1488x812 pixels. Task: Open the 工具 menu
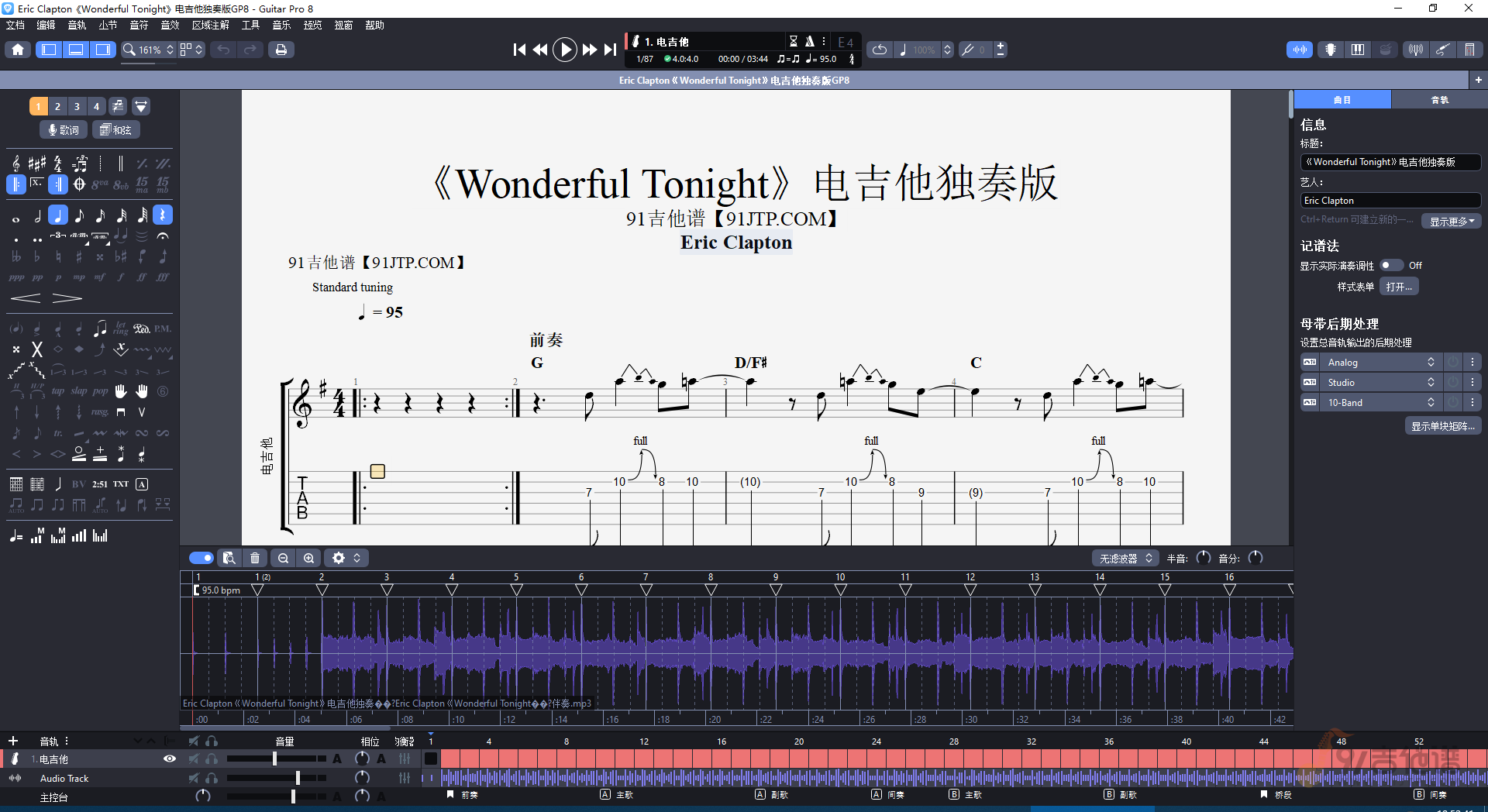250,25
